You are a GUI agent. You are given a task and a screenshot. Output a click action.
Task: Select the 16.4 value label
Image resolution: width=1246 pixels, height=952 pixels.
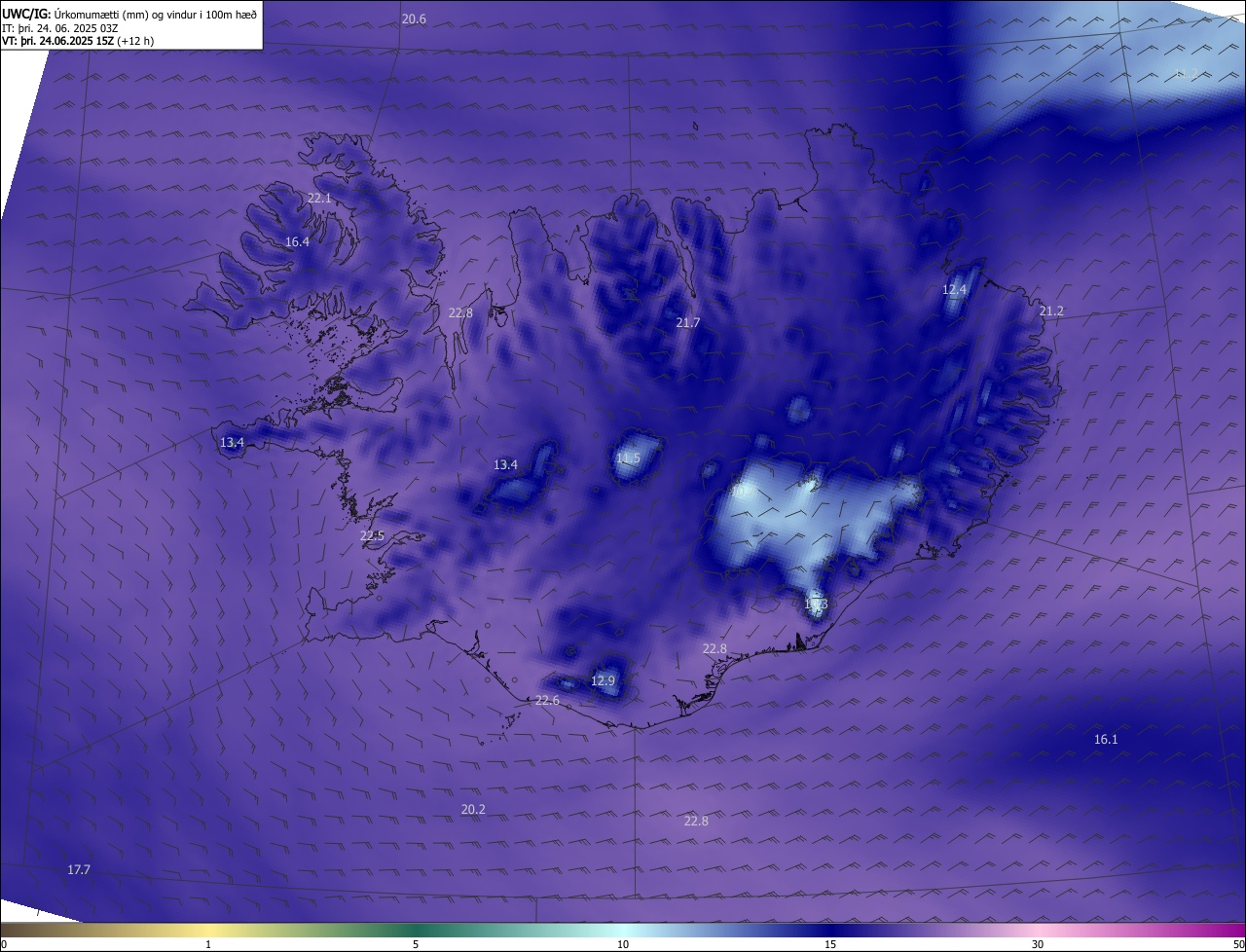[x=297, y=242]
